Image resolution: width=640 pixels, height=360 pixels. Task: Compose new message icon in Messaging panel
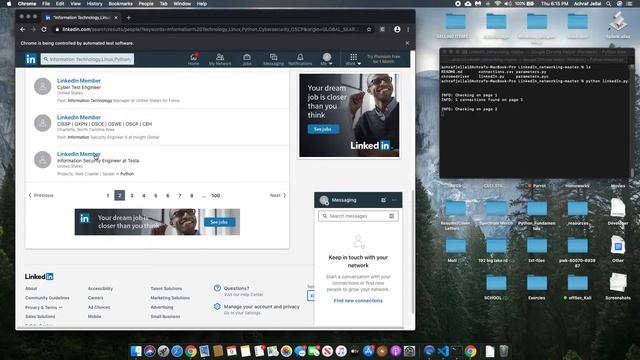[x=383, y=200]
